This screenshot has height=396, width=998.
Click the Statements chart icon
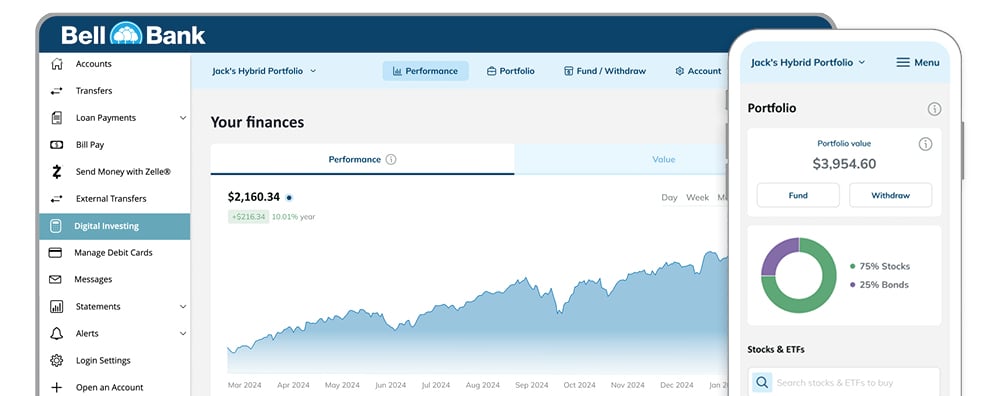coord(57,307)
